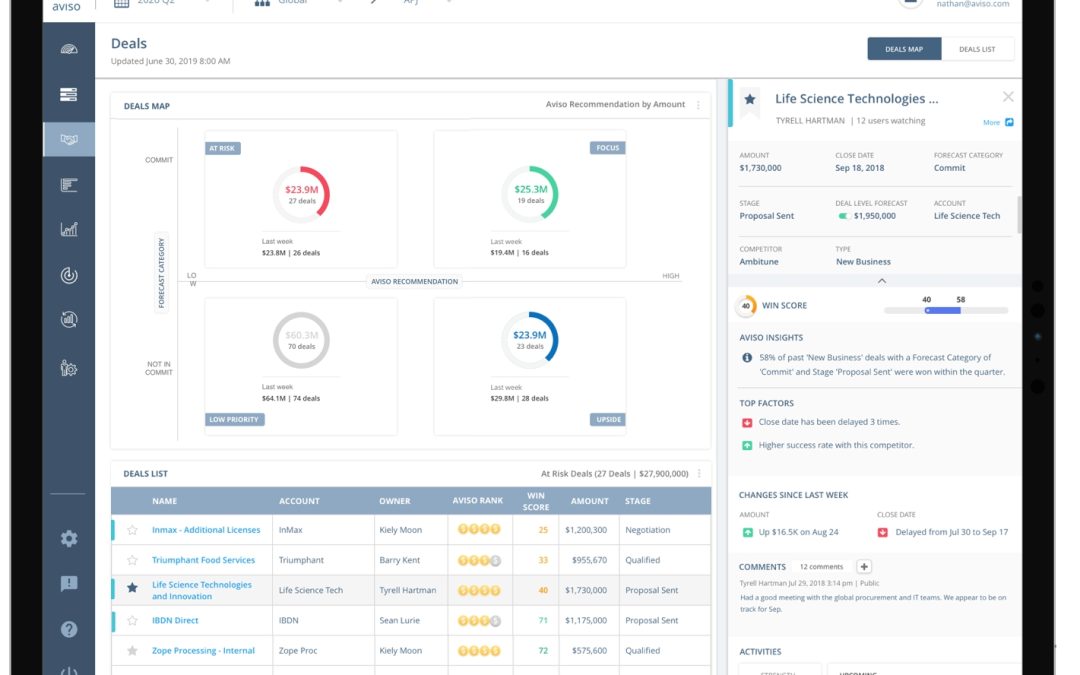Click the $1,200,300 amount cell

586,530
